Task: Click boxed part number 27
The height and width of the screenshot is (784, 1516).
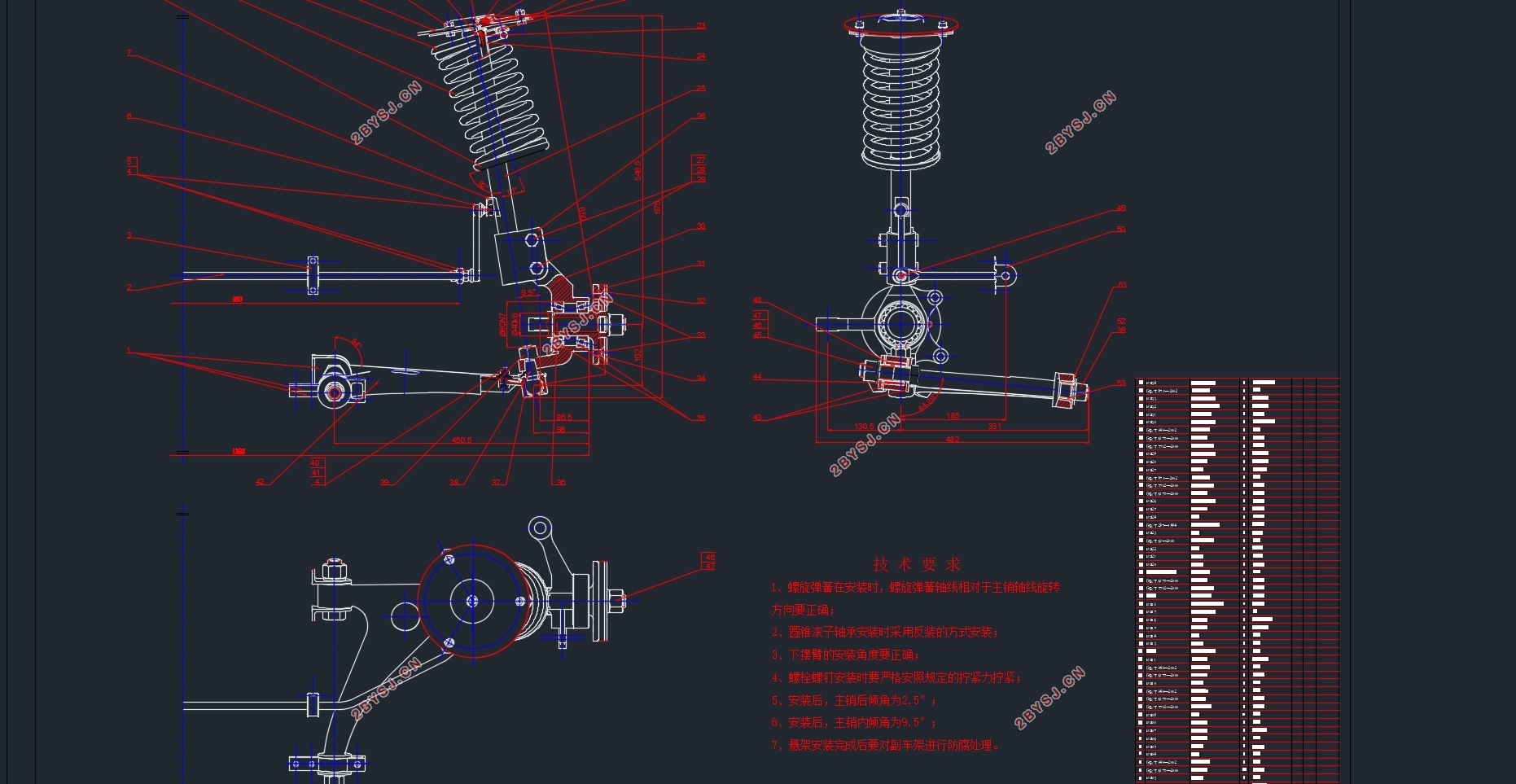Action: pyautogui.click(x=700, y=160)
